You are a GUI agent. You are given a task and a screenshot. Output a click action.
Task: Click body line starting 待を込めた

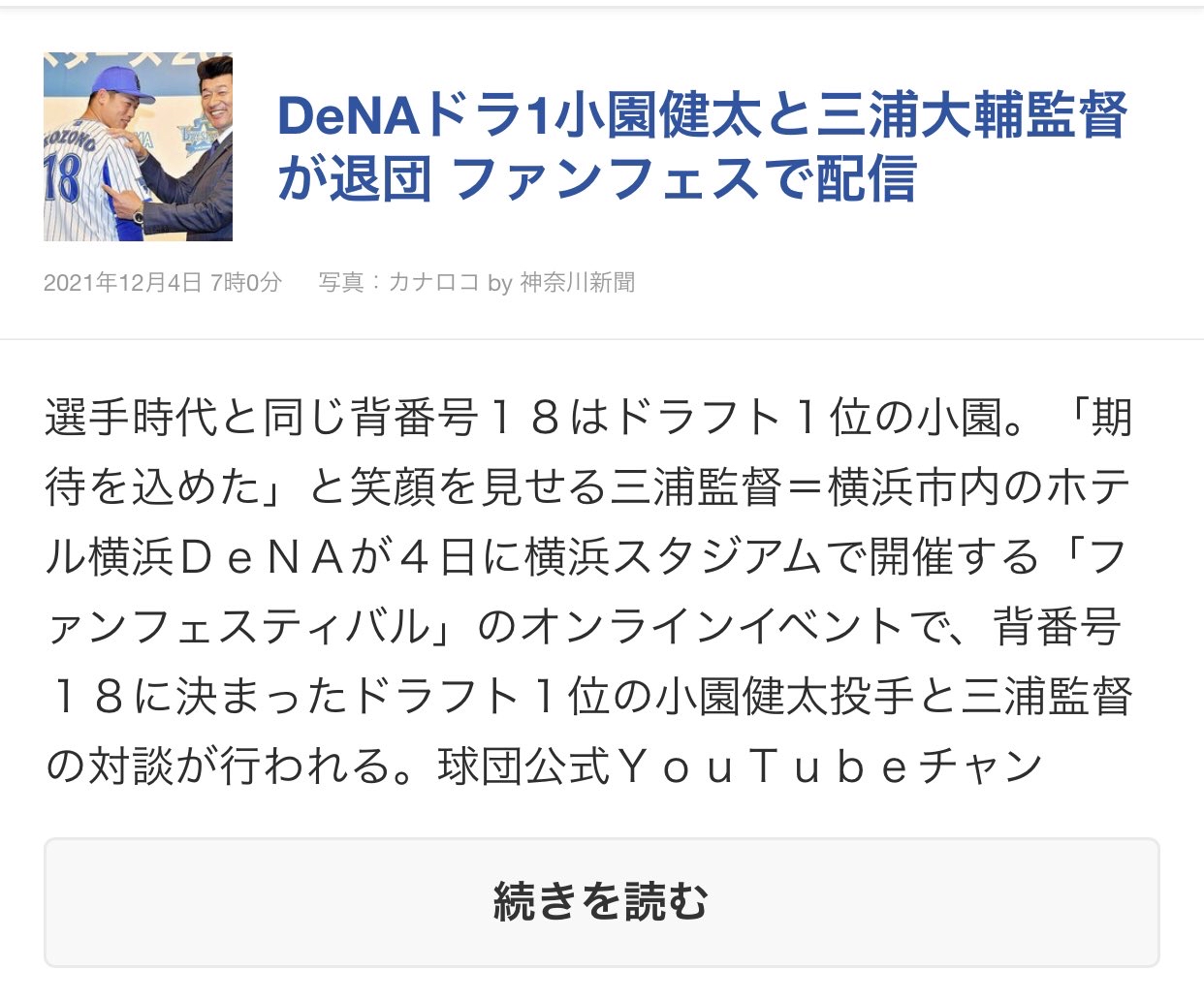pos(588,488)
